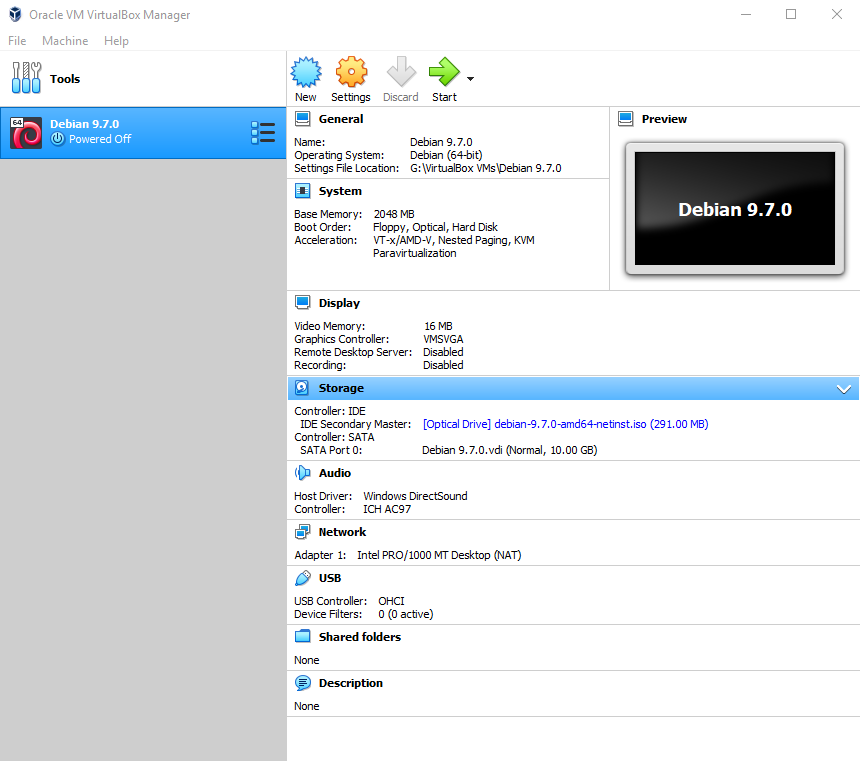Open the Audio settings header
Screen dimensions: 860x761
335,473
